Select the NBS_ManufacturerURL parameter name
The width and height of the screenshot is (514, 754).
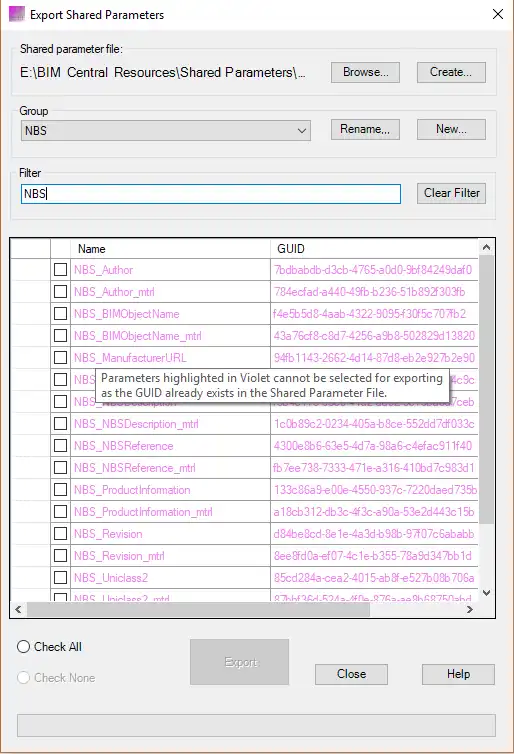click(x=130, y=358)
